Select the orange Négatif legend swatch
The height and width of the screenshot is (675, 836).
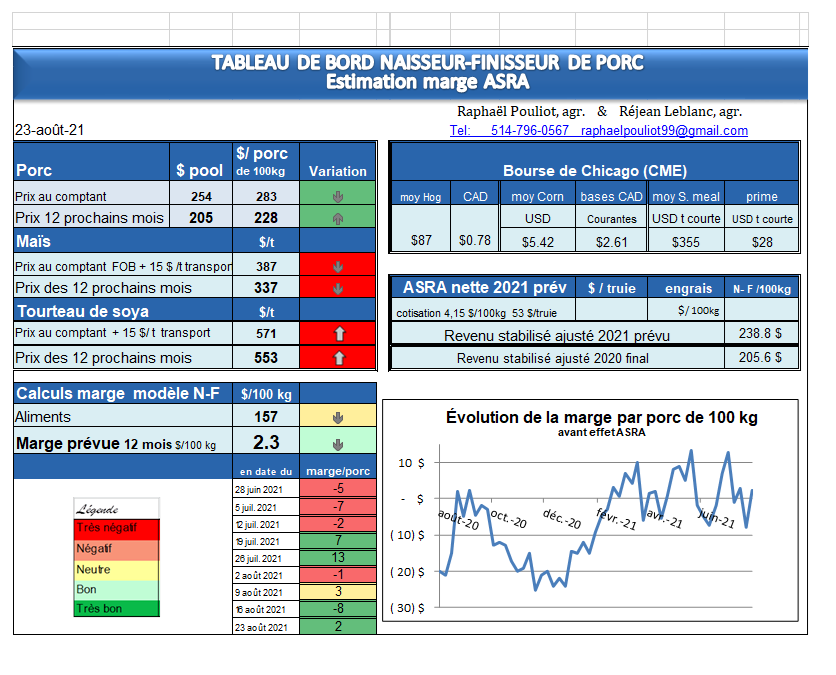tap(116, 549)
